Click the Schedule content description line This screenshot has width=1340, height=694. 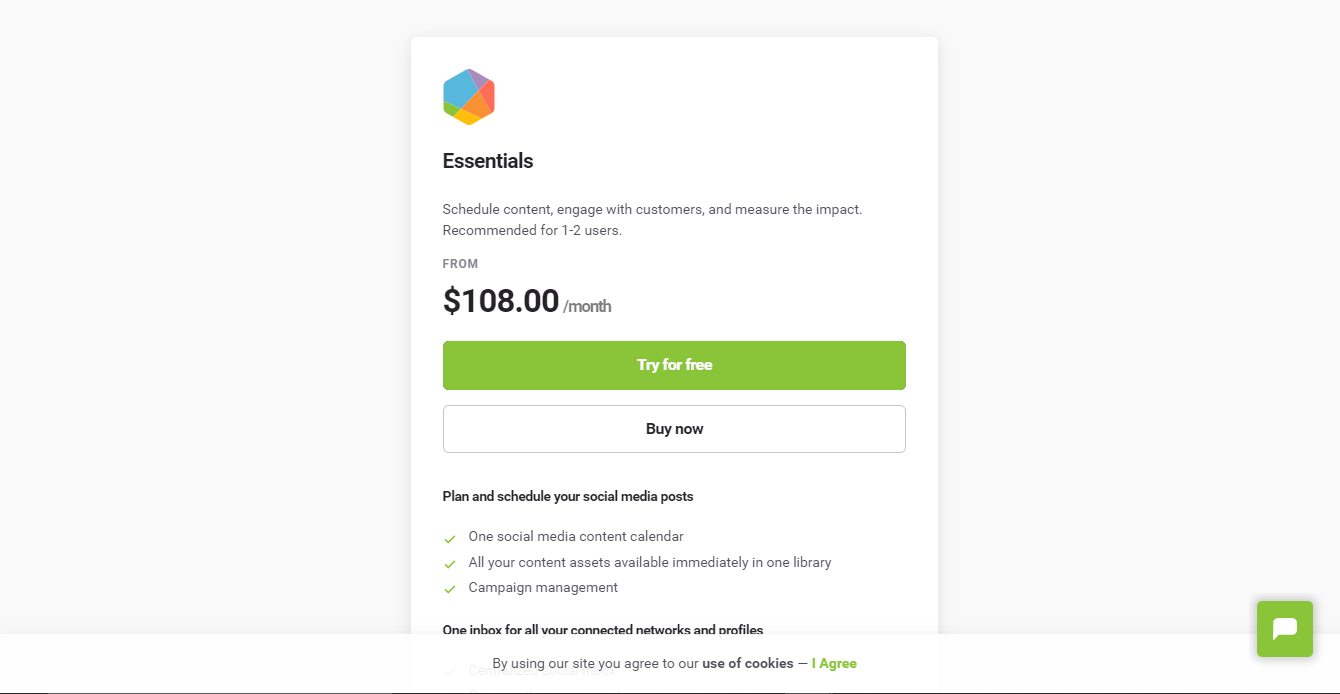(652, 209)
